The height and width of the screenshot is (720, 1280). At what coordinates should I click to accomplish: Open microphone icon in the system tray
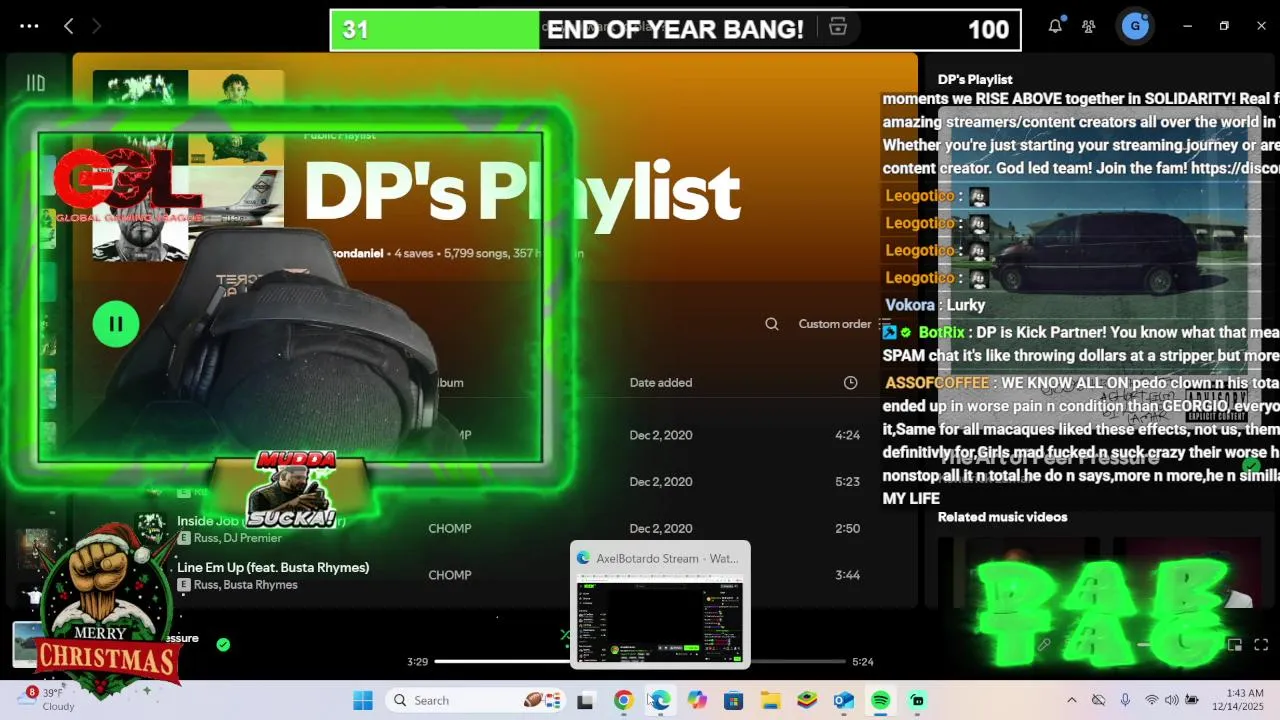click(1125, 700)
